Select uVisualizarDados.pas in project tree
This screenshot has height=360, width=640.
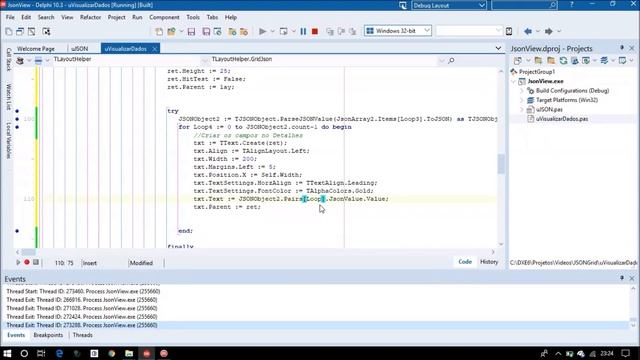coord(562,119)
